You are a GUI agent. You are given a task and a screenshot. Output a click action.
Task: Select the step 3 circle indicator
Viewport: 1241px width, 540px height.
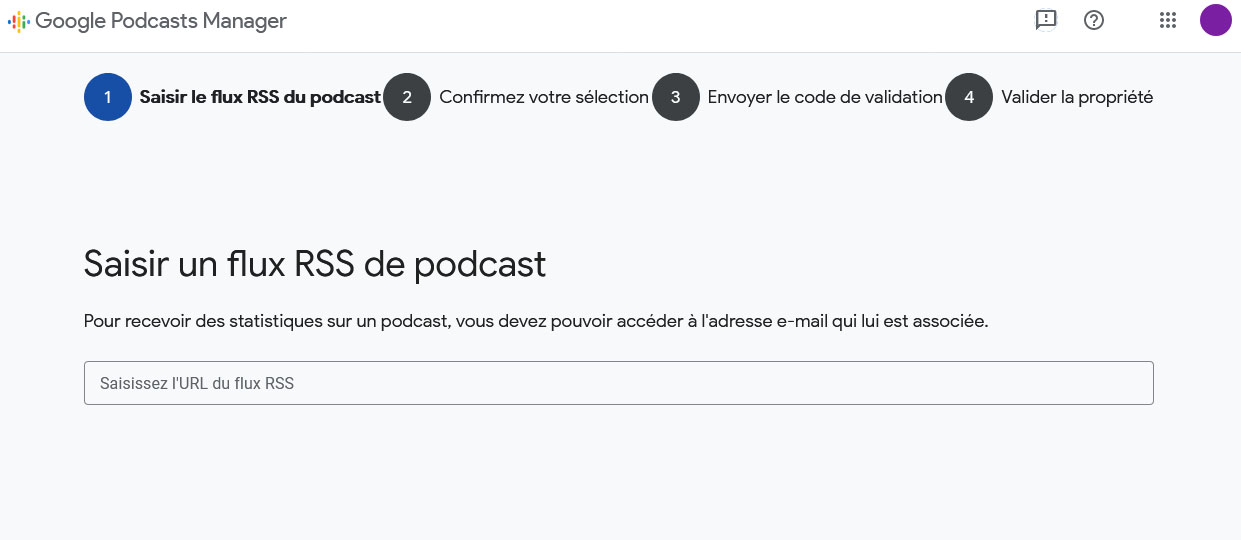pos(676,97)
